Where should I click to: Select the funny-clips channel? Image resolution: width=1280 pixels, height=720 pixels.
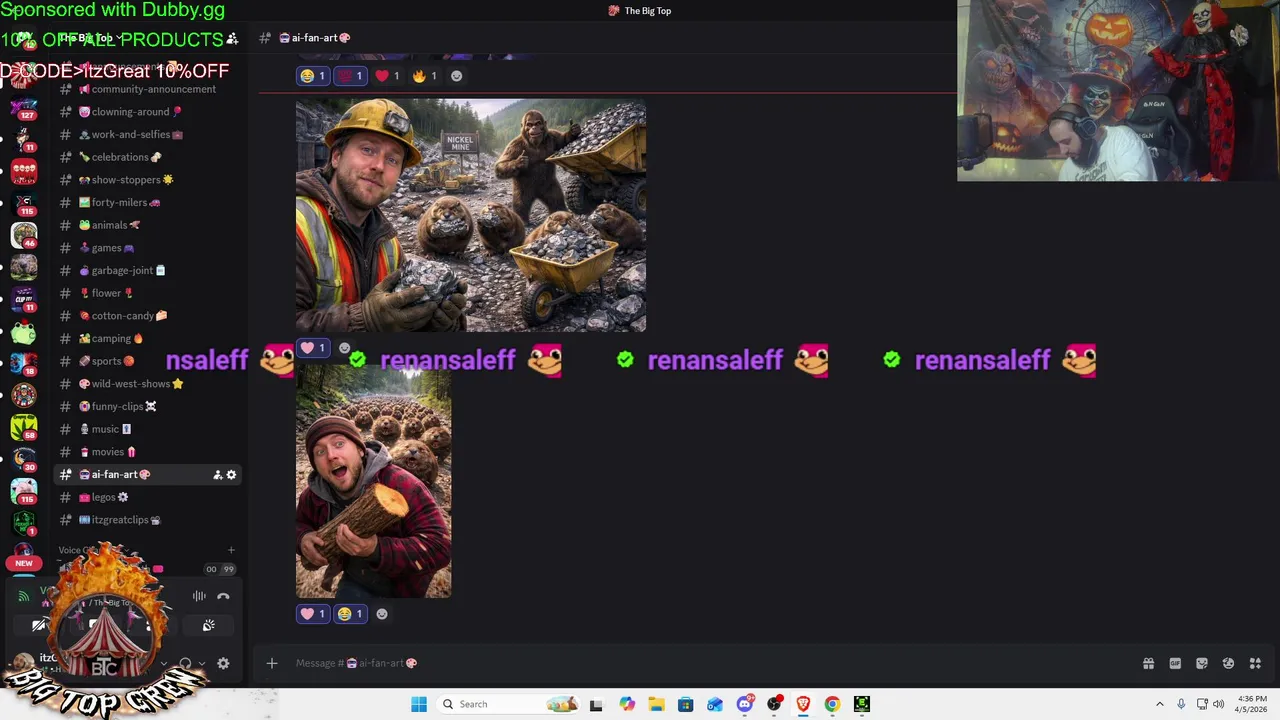pos(148,406)
